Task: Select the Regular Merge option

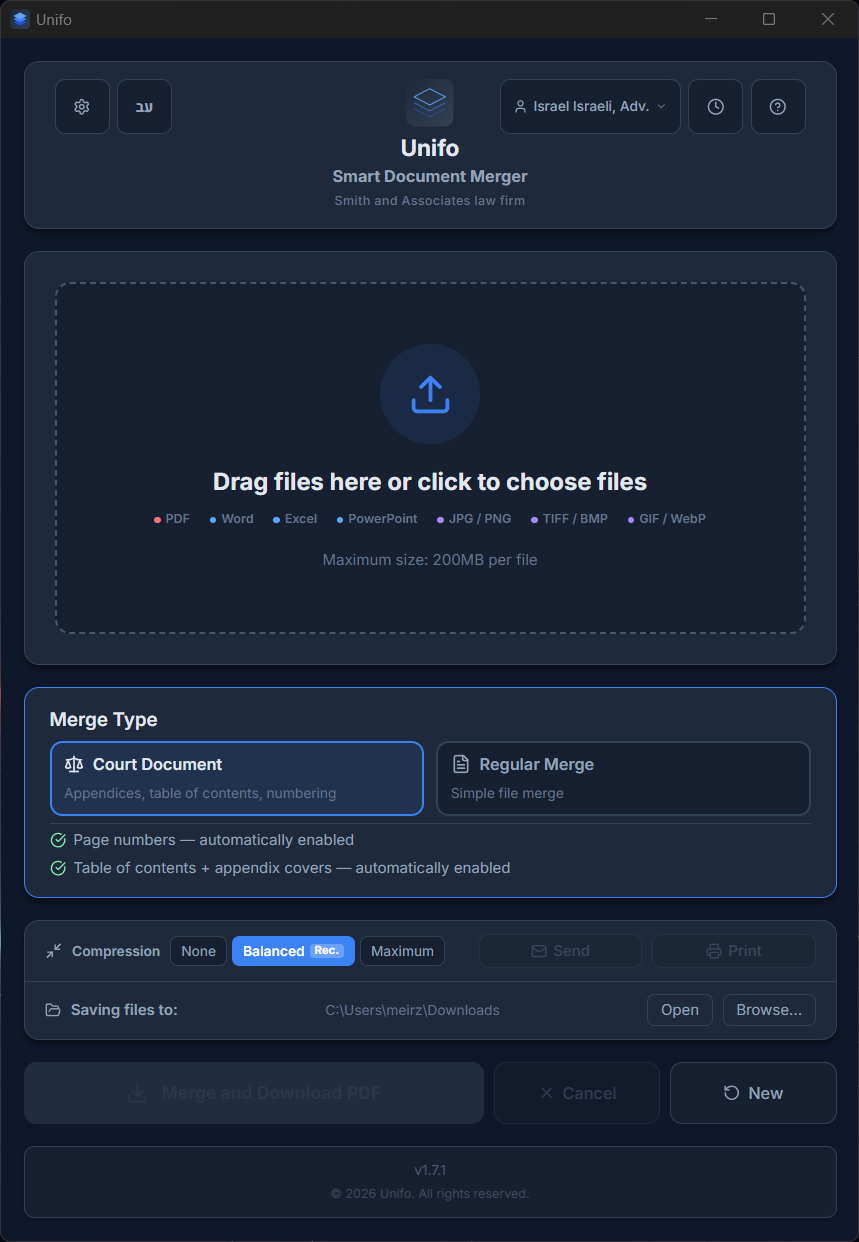Action: (623, 778)
